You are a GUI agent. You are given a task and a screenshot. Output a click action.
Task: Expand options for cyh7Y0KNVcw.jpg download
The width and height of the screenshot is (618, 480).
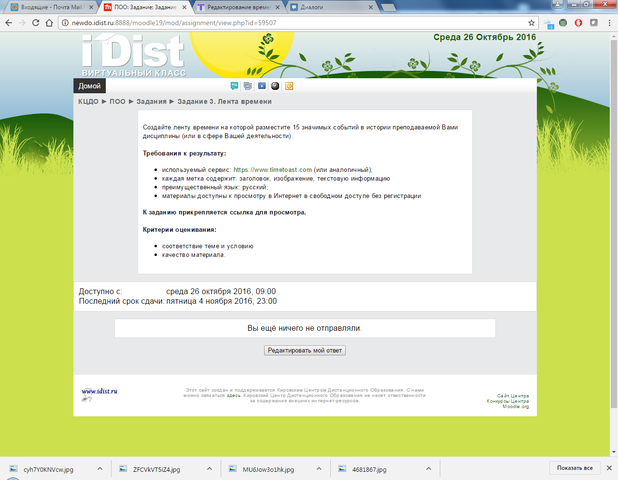point(100,469)
